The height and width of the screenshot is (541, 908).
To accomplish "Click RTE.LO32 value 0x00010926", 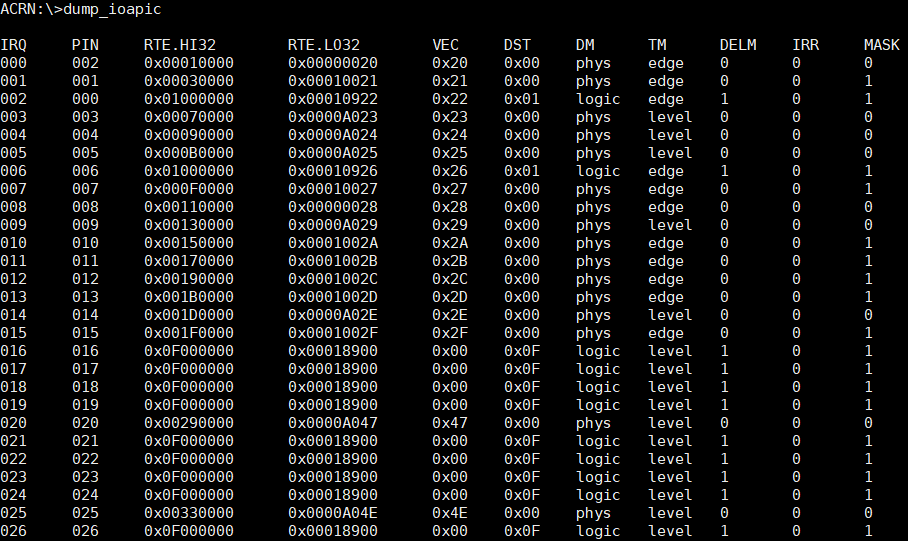I will (333, 171).
